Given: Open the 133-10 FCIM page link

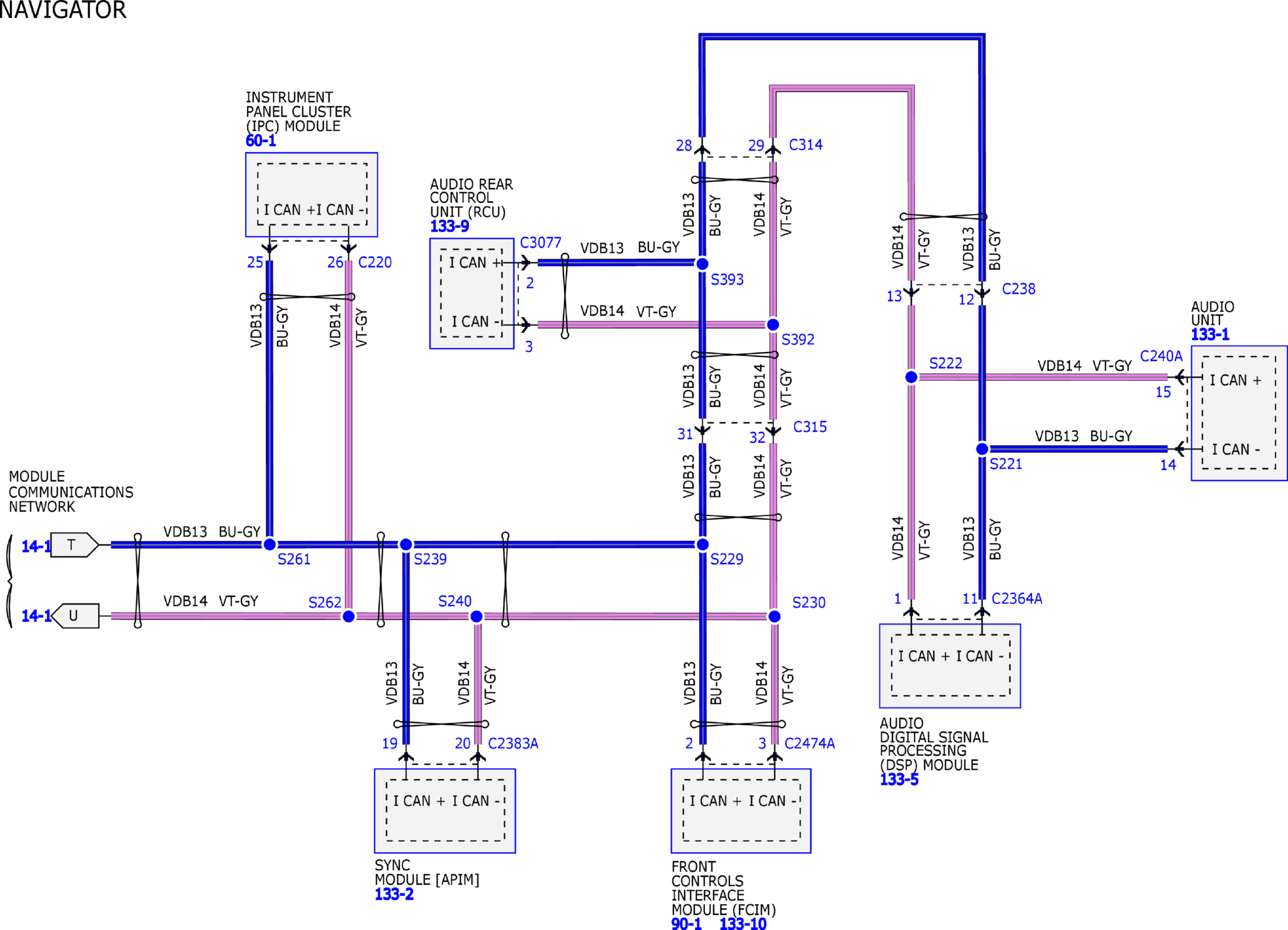Looking at the screenshot, I should point(743,923).
